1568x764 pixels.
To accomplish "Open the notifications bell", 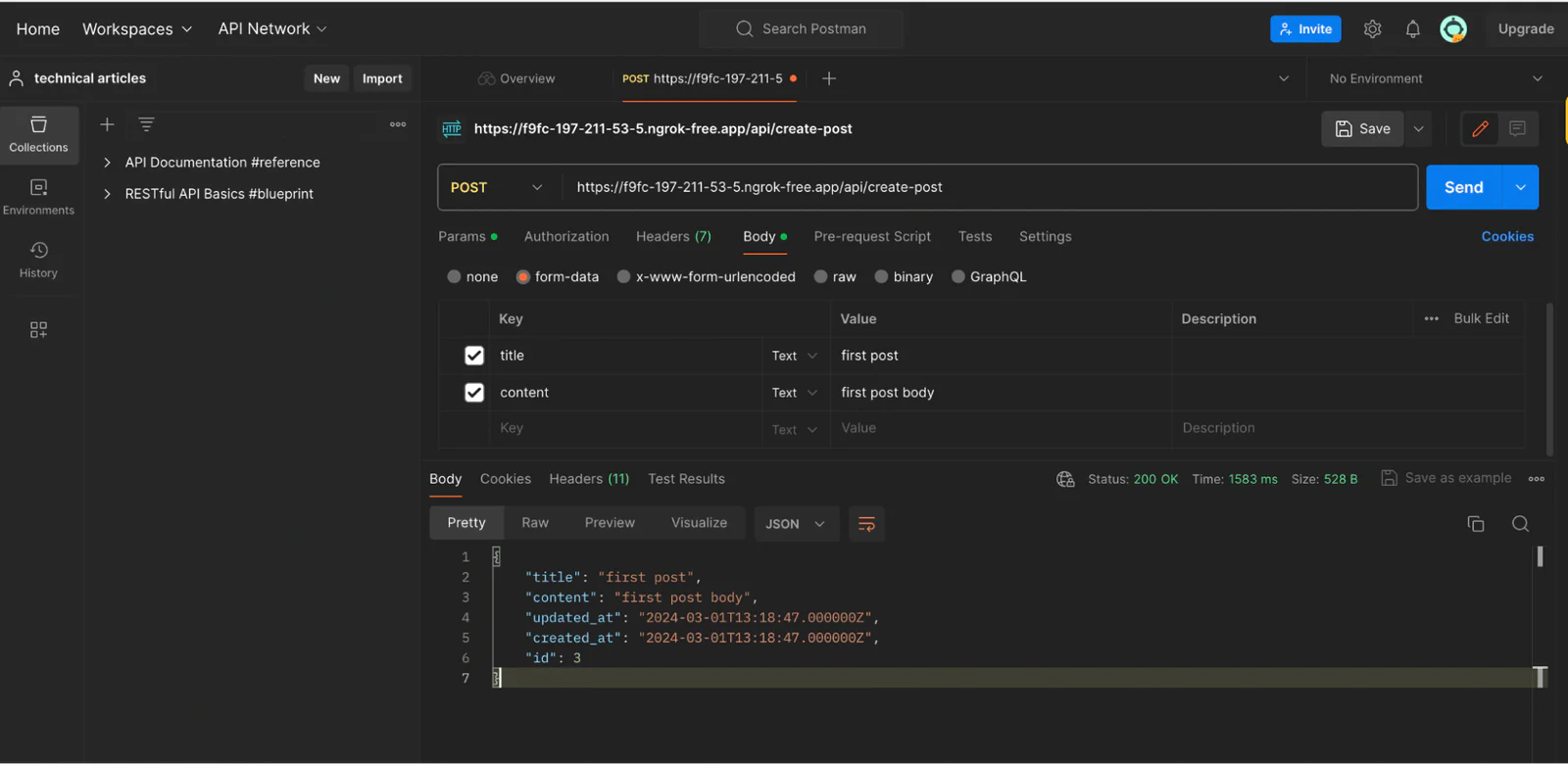I will point(1412,29).
